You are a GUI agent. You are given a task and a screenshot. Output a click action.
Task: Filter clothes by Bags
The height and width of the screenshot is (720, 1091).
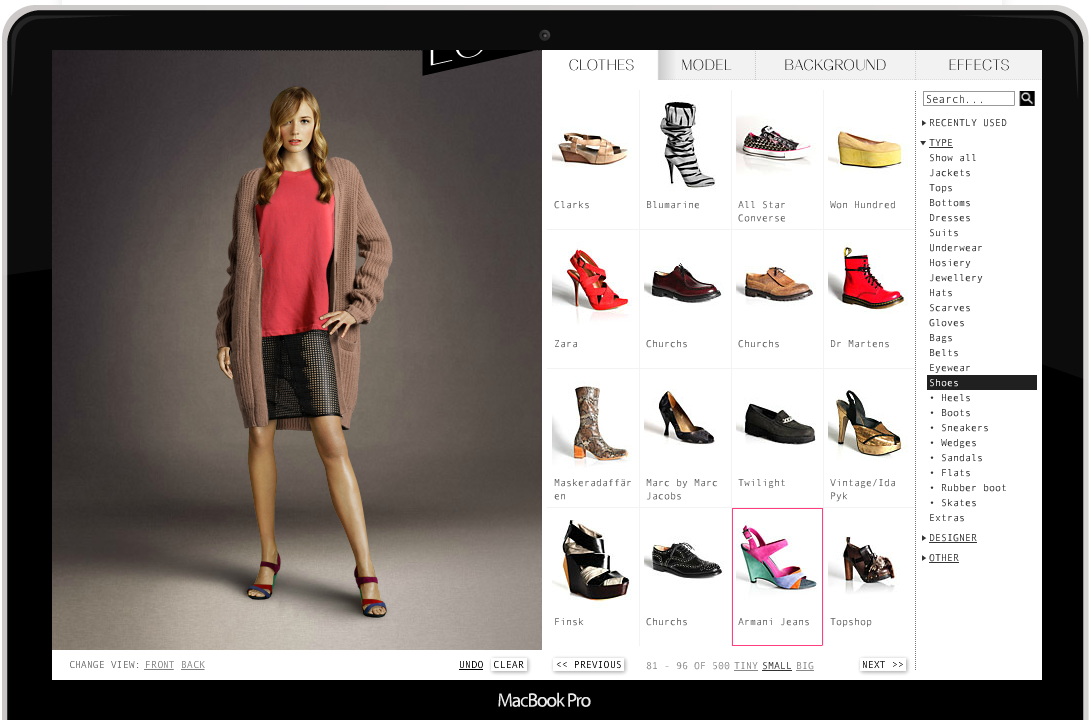[x=941, y=337]
